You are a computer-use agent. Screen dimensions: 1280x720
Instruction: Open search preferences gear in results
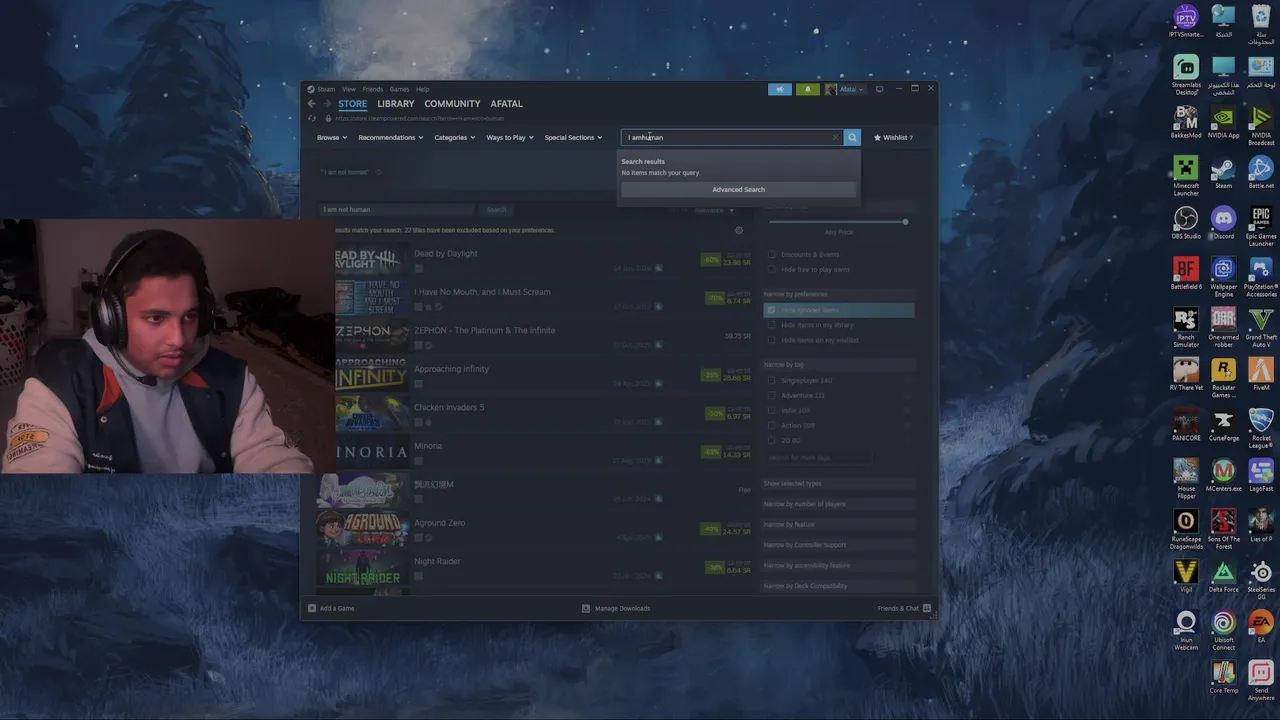click(739, 230)
